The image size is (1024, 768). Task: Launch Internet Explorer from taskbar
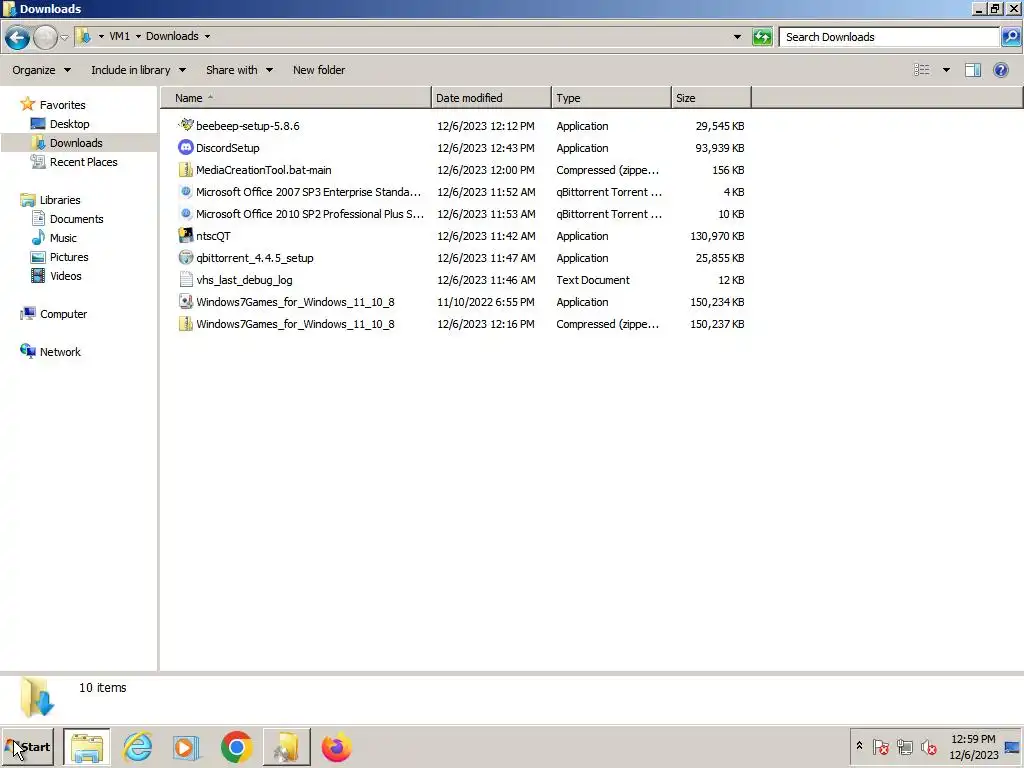point(138,747)
